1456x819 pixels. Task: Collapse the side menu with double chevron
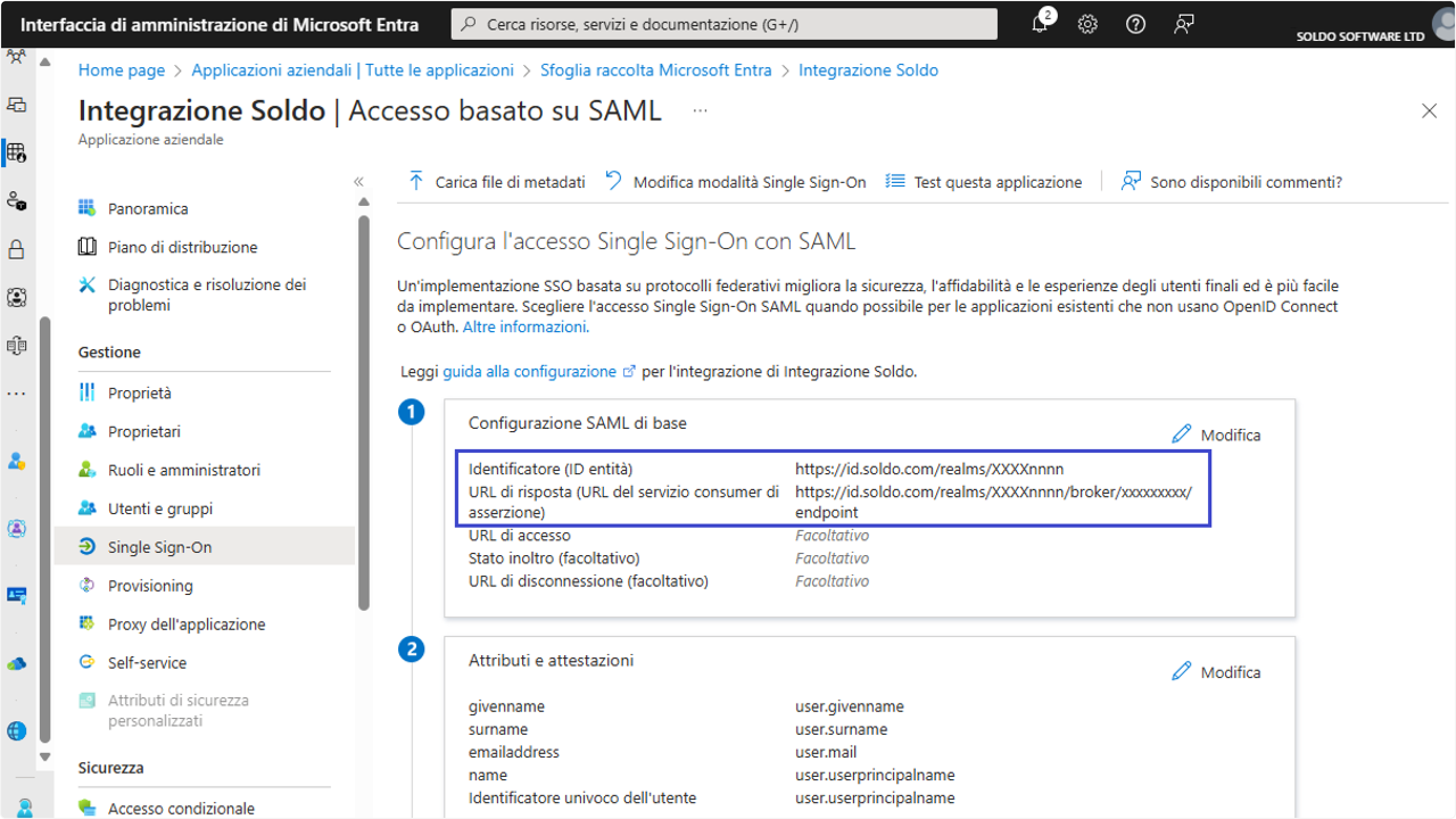(x=358, y=182)
